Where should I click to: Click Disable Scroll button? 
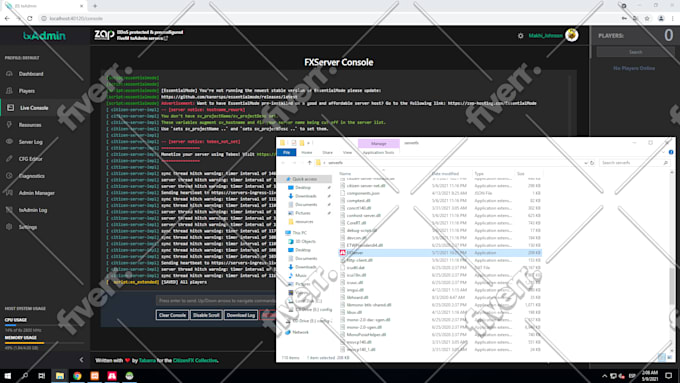coord(206,315)
